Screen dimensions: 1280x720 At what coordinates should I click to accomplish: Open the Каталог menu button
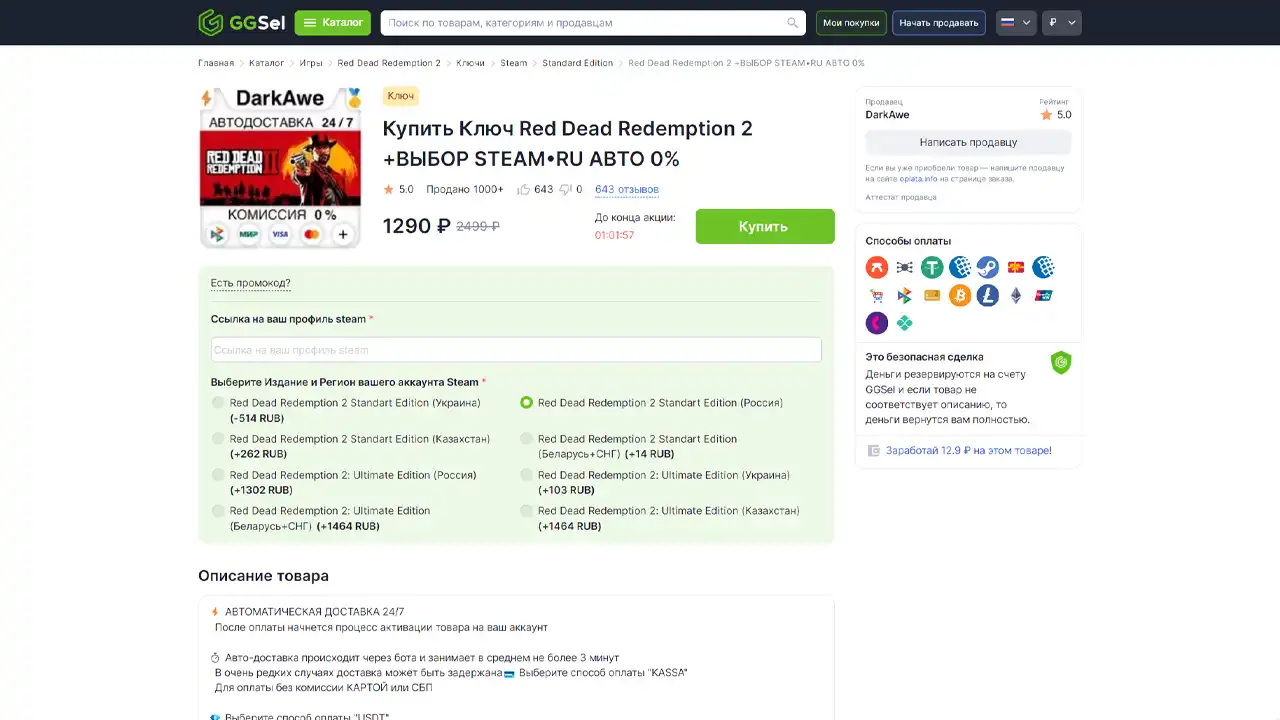tap(333, 23)
